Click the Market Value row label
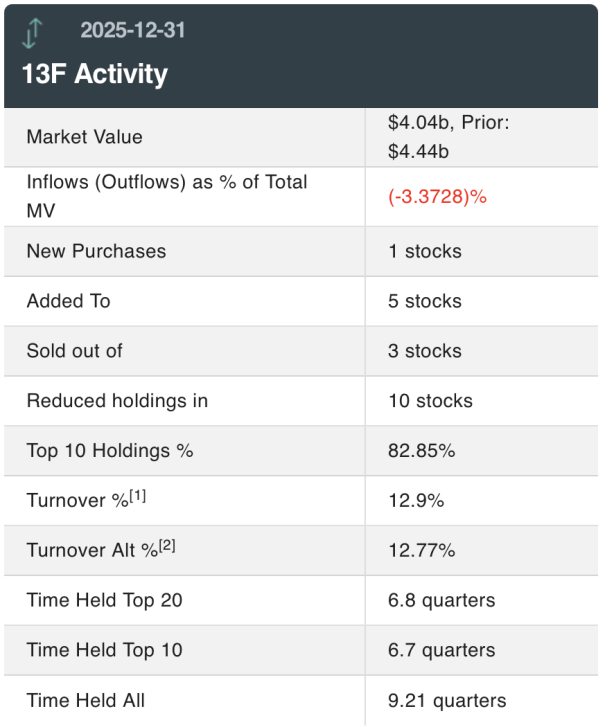 point(84,137)
